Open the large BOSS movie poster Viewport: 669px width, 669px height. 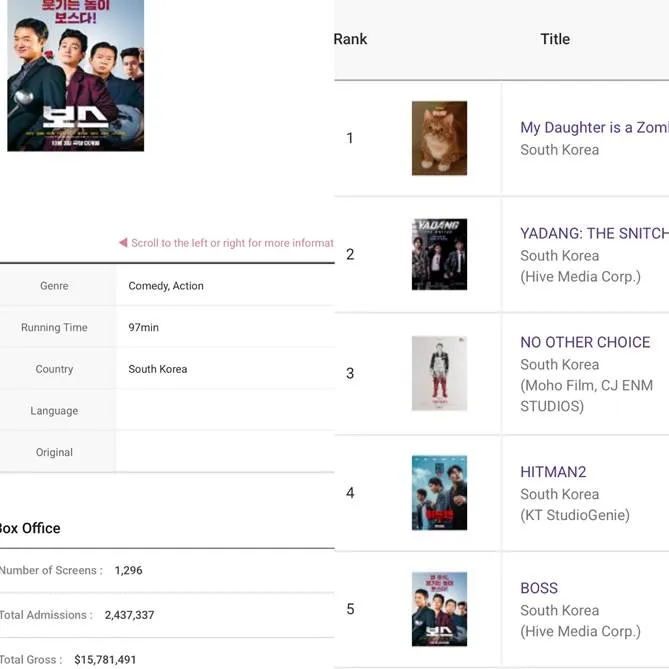point(75,75)
